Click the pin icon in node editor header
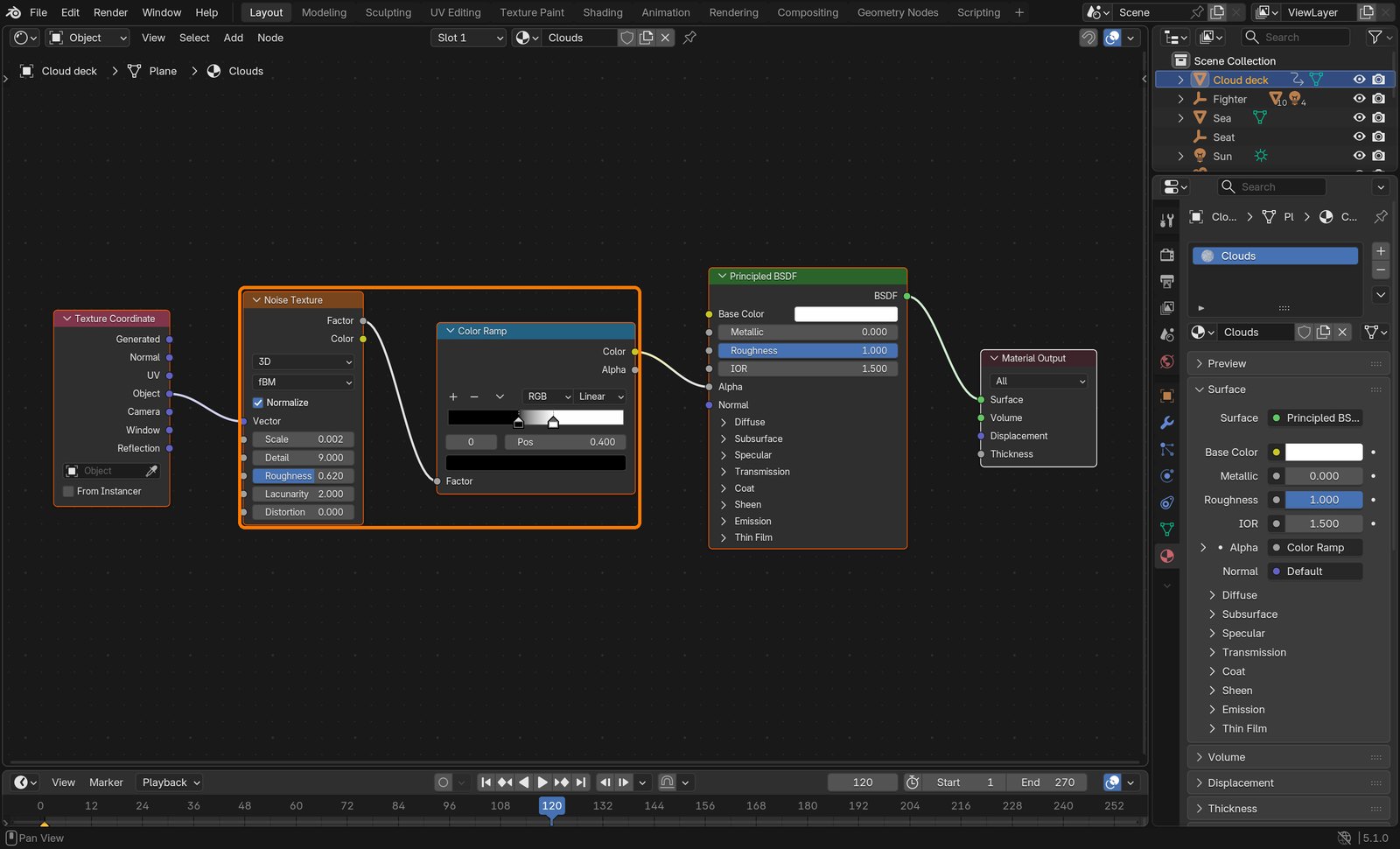This screenshot has width=1400, height=849. click(689, 38)
